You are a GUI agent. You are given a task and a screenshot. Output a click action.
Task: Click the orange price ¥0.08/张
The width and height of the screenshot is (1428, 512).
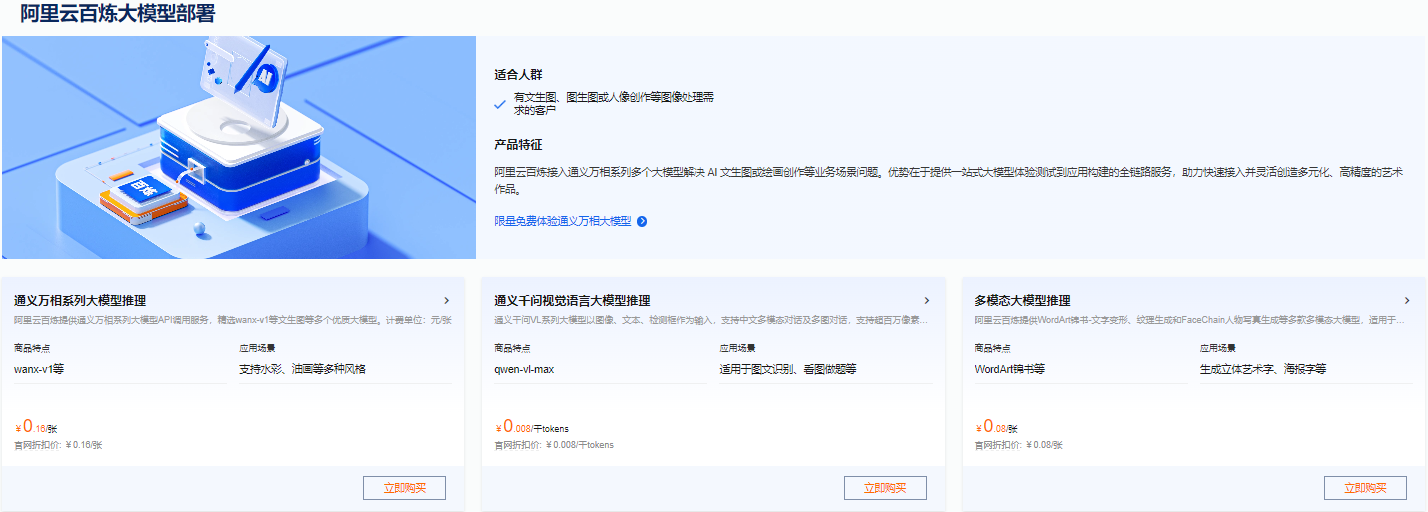click(996, 426)
